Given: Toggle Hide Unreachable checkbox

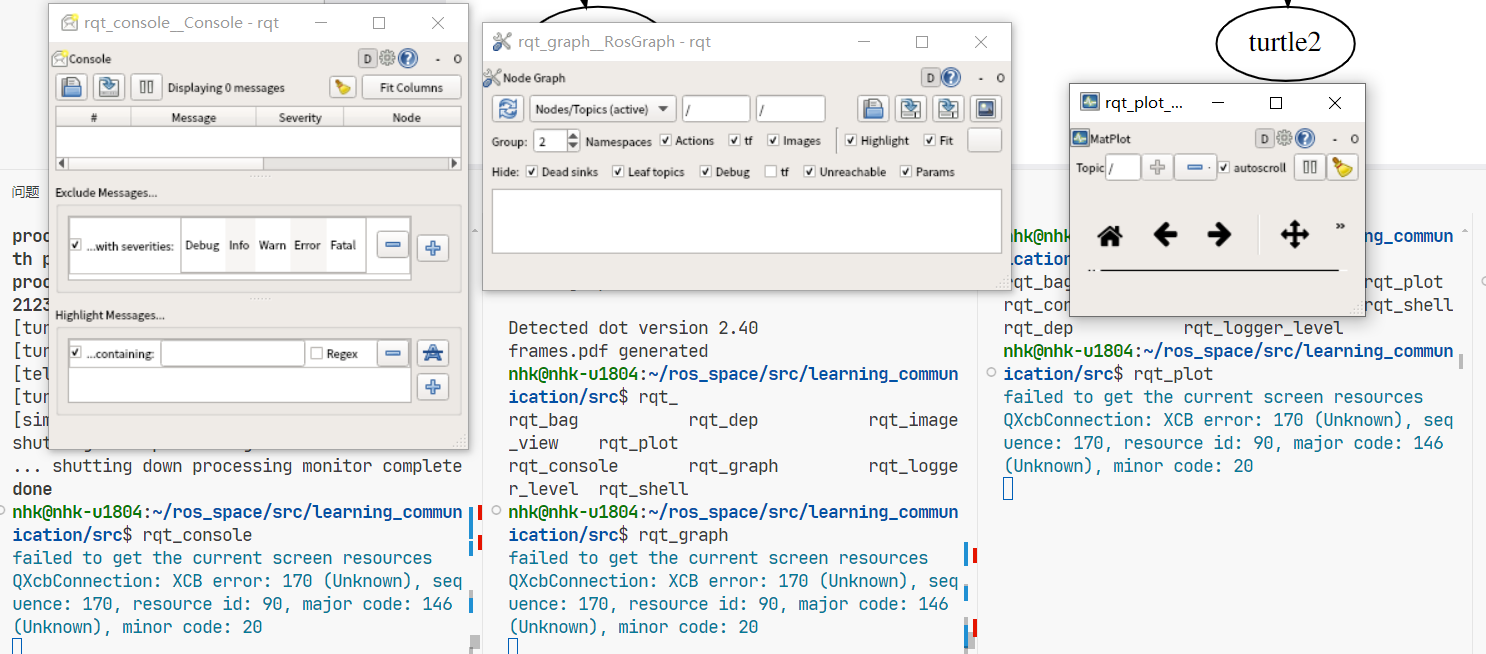Looking at the screenshot, I should pos(810,172).
